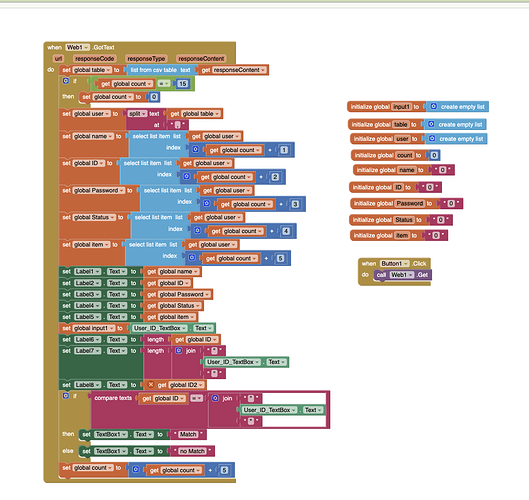Open User_ID_TextBox dropdown in set global input1 row
The image size is (529, 500).
160,328
